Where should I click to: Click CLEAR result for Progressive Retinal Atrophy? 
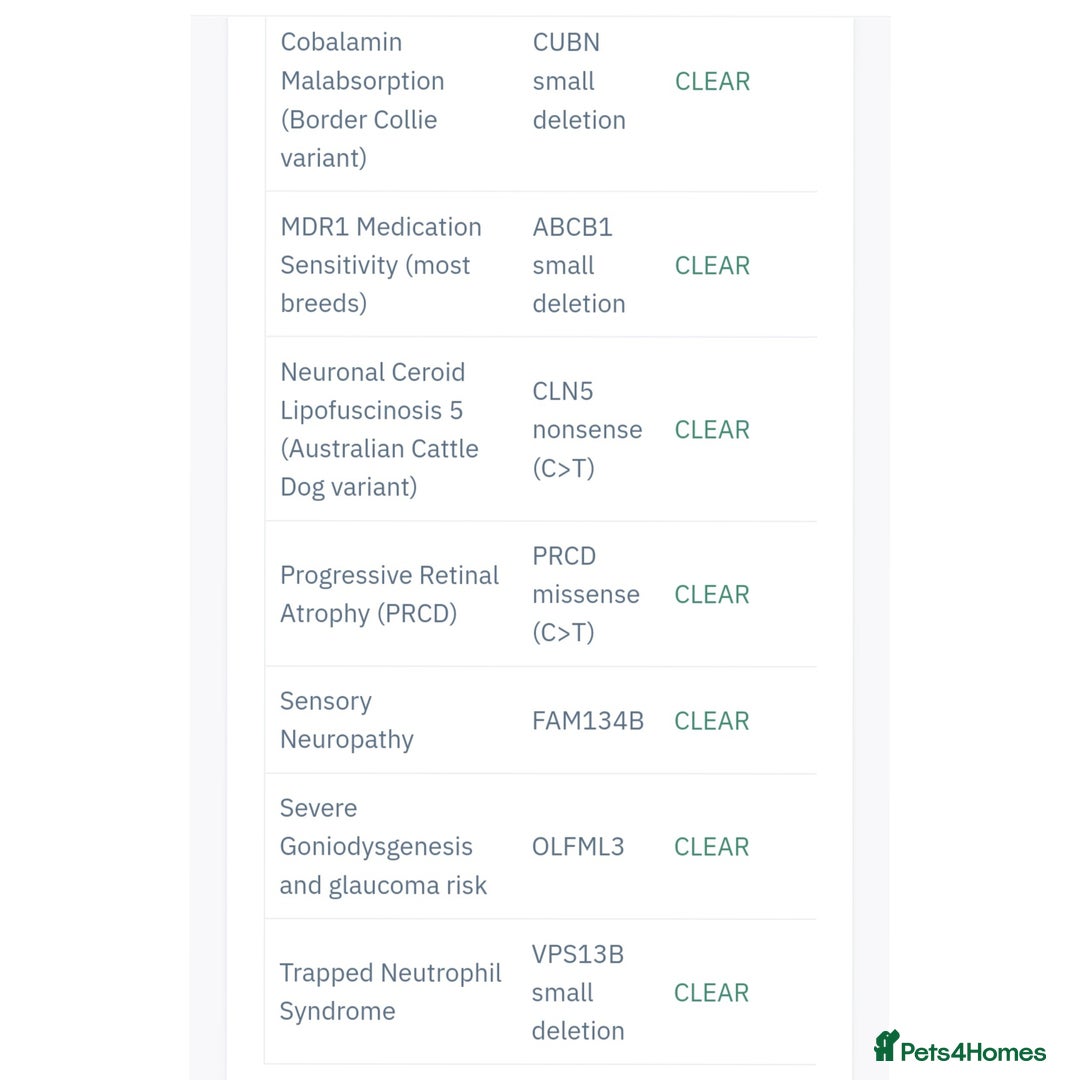click(712, 595)
